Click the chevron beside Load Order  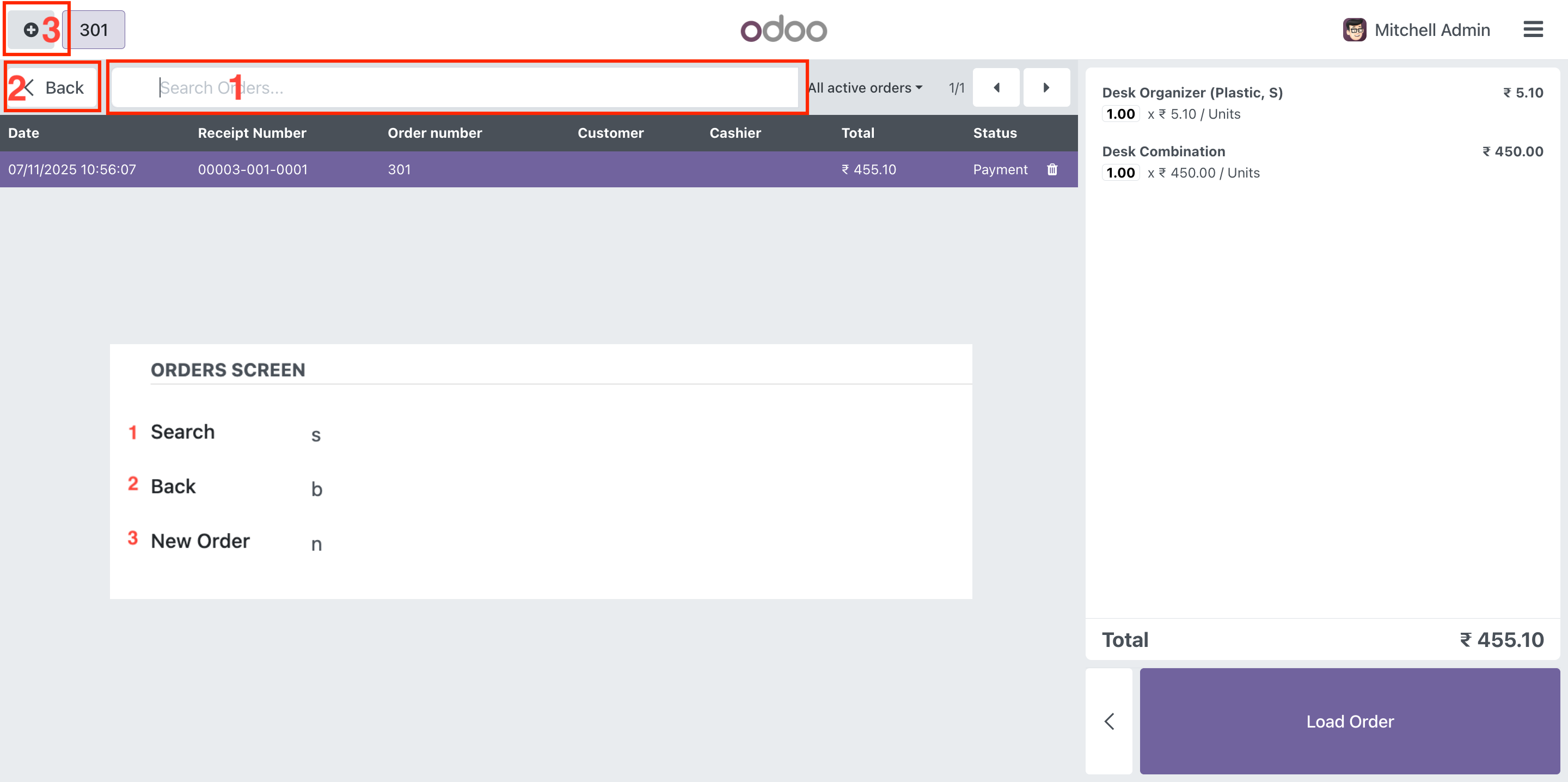pyautogui.click(x=1109, y=721)
